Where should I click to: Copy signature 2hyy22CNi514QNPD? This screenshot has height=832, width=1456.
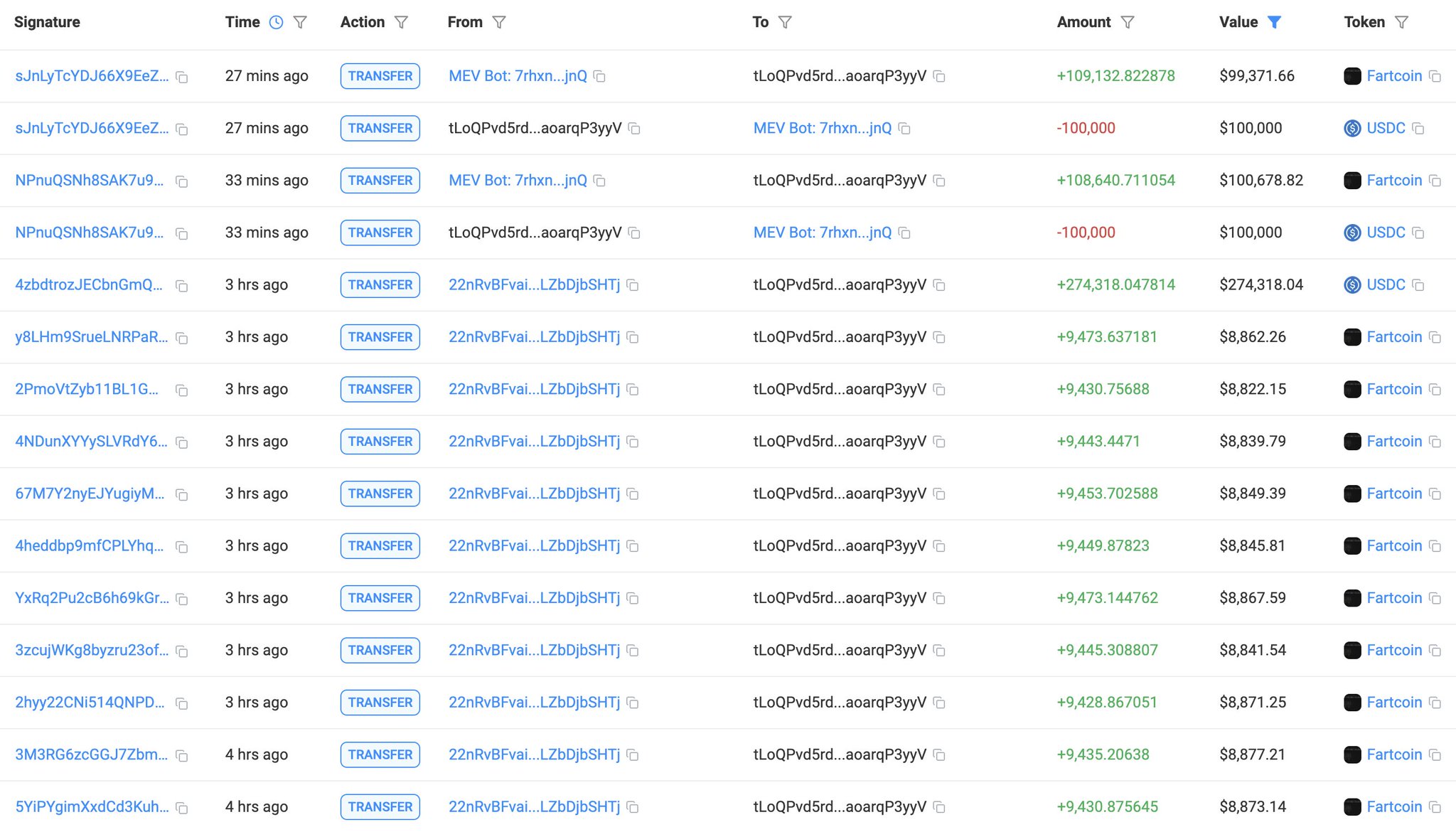point(182,703)
